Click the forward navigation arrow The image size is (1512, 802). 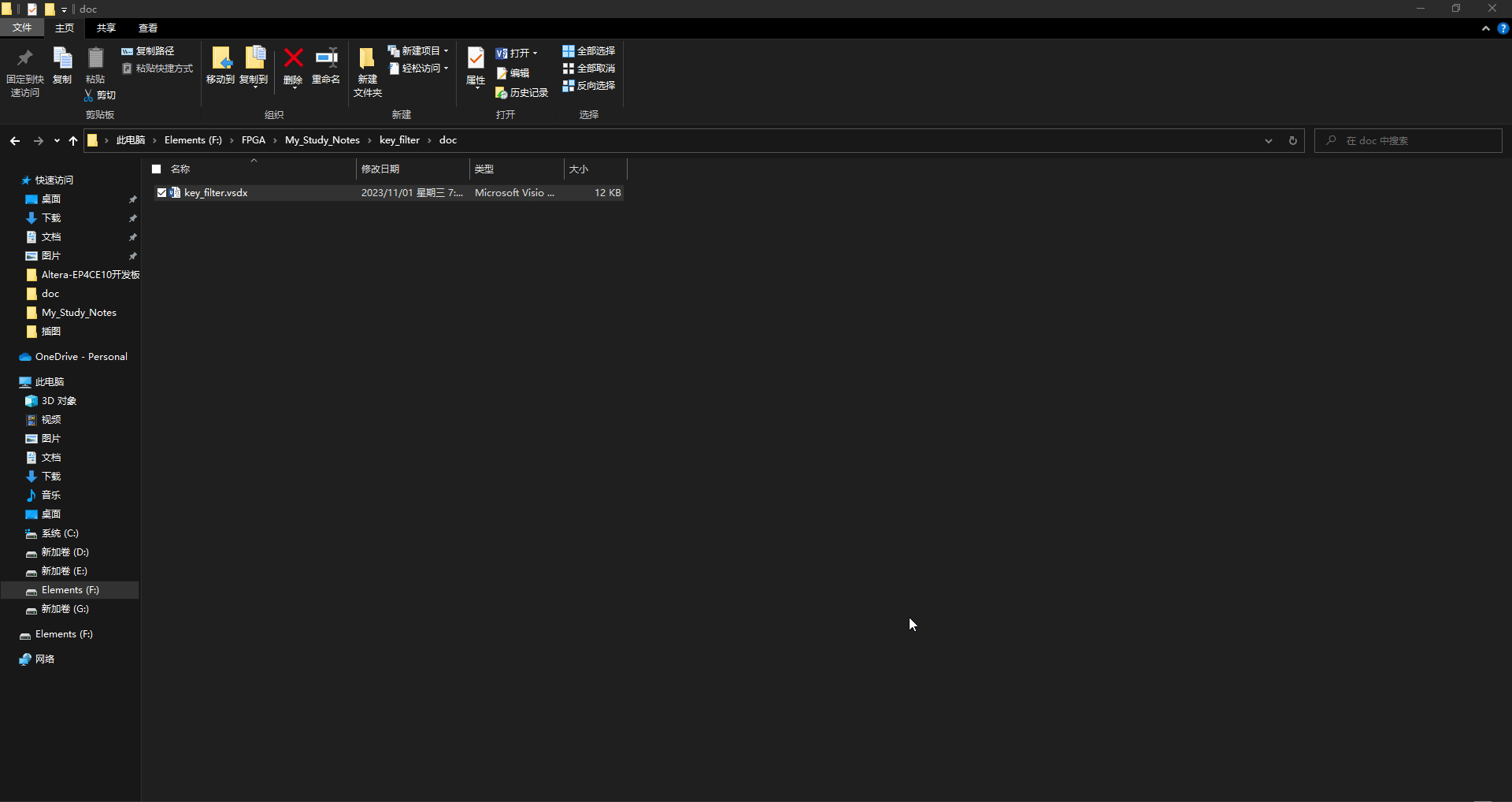[x=38, y=141]
